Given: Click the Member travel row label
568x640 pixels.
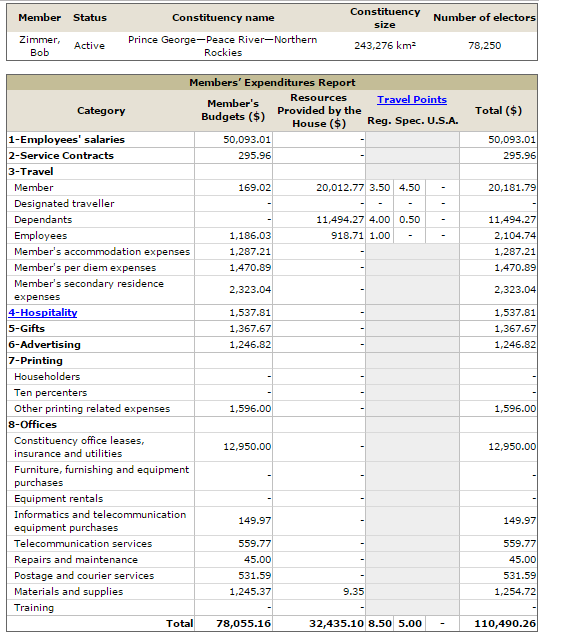Looking at the screenshot, I should (x=34, y=188).
